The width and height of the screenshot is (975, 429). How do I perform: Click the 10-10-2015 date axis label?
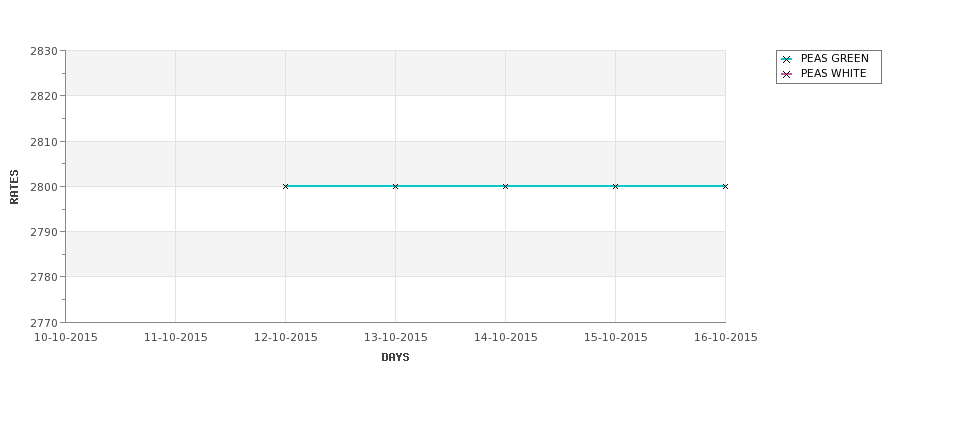[66, 338]
